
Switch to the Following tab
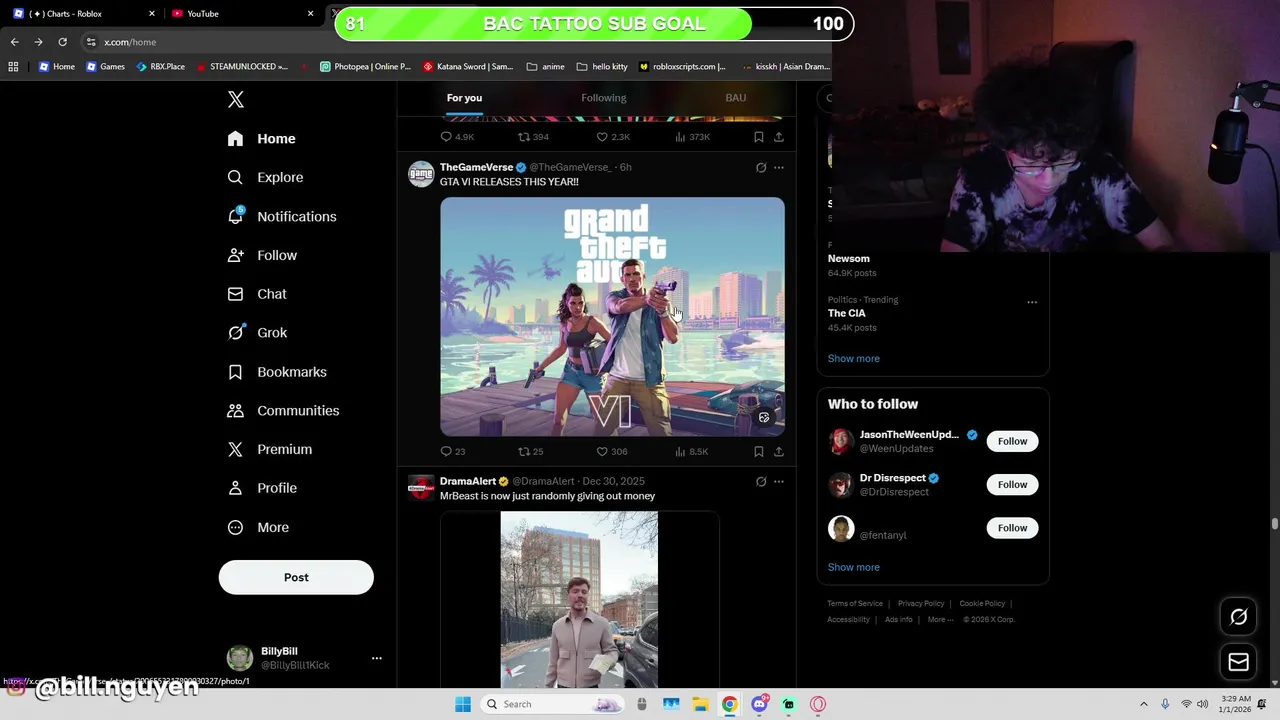(x=604, y=98)
